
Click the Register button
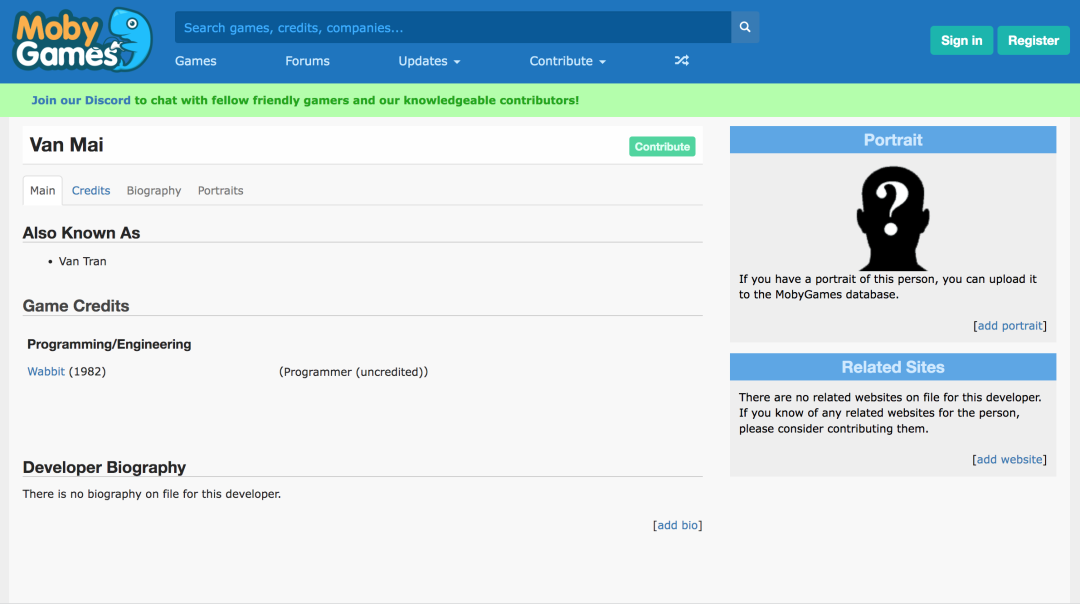[1033, 41]
